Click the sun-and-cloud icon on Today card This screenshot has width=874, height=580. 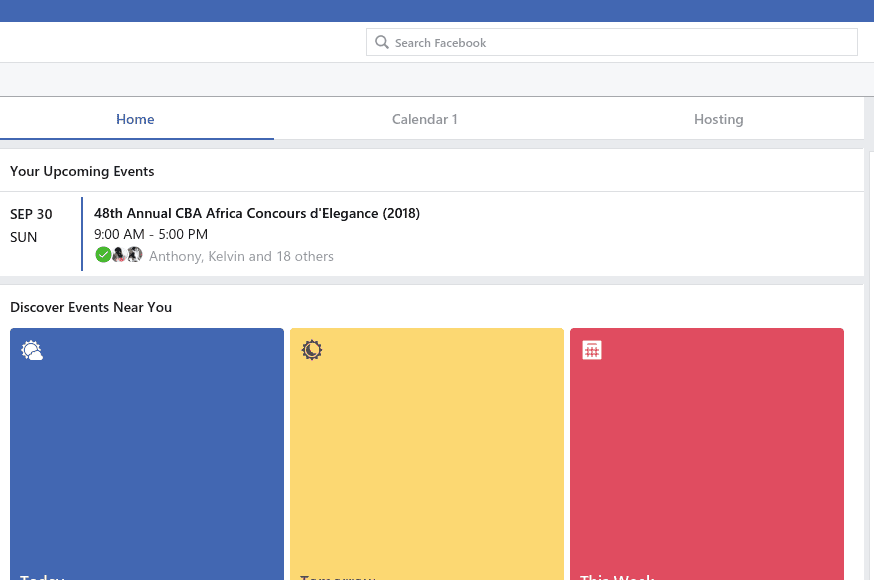click(x=32, y=350)
